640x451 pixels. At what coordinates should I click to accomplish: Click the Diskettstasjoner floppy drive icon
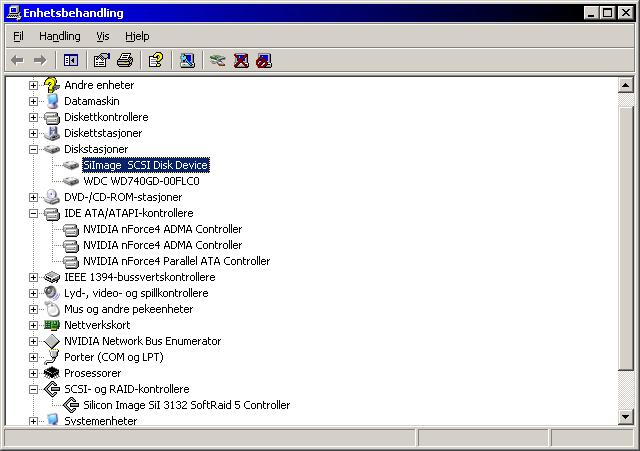point(52,133)
